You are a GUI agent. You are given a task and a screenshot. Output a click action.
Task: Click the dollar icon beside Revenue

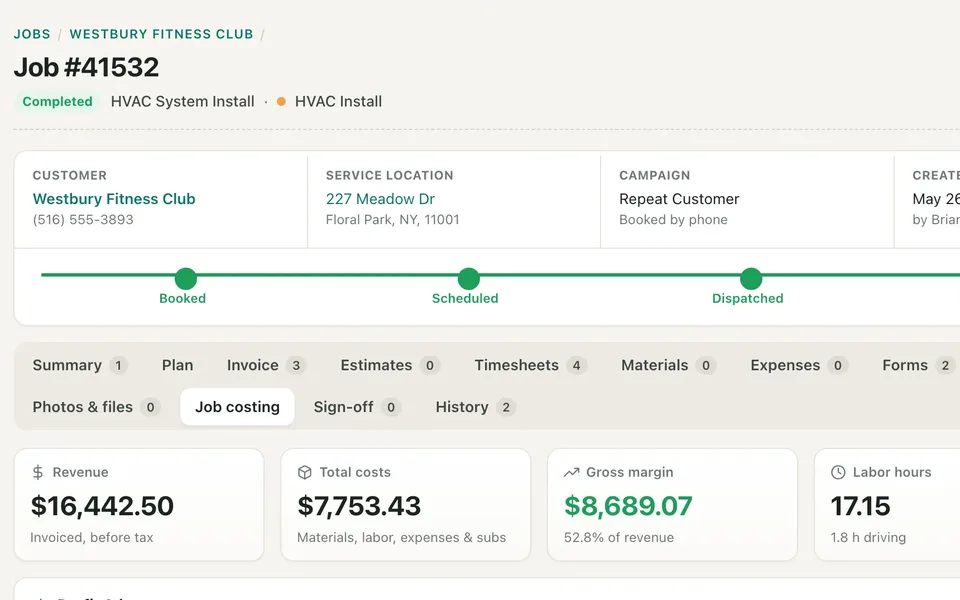click(38, 472)
